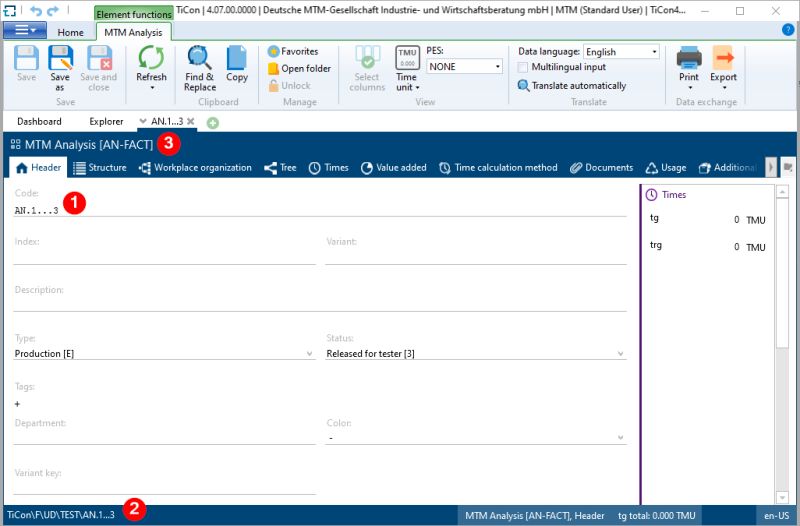800x526 pixels.
Task: Click the Times panel scrollbar down arrow
Action: pyautogui.click(x=782, y=497)
